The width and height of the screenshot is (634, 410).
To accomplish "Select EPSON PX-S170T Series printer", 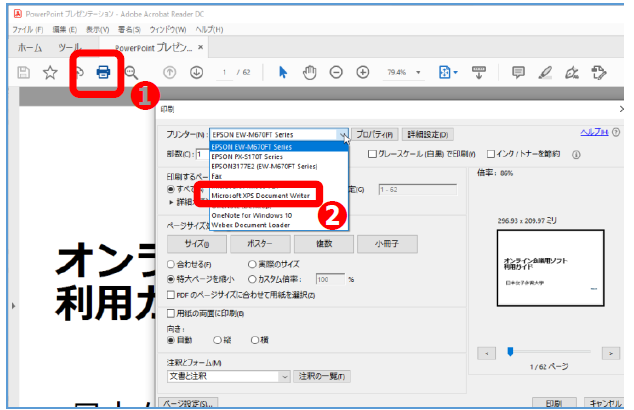I will 279,156.
